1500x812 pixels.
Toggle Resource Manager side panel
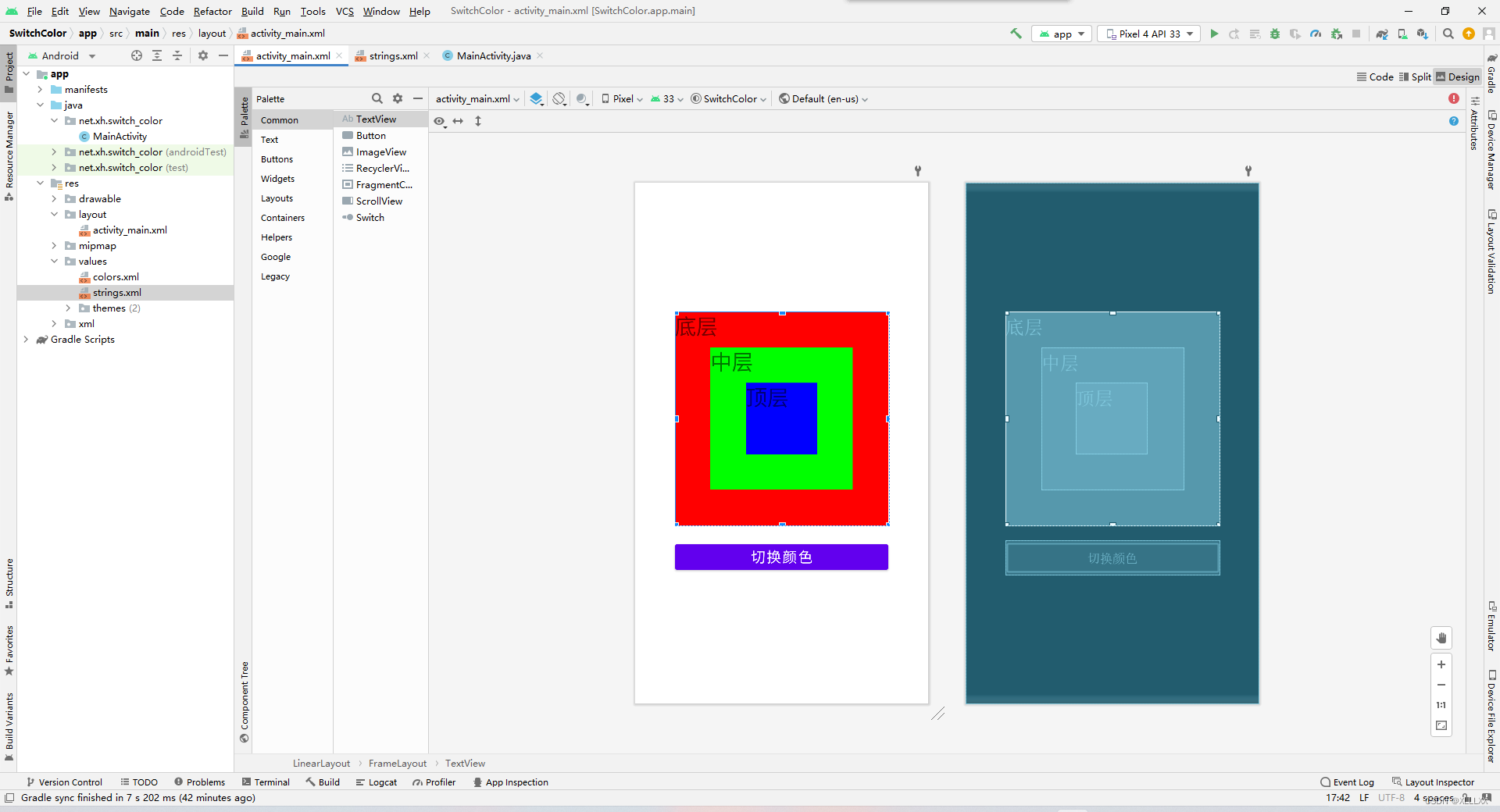(9, 156)
